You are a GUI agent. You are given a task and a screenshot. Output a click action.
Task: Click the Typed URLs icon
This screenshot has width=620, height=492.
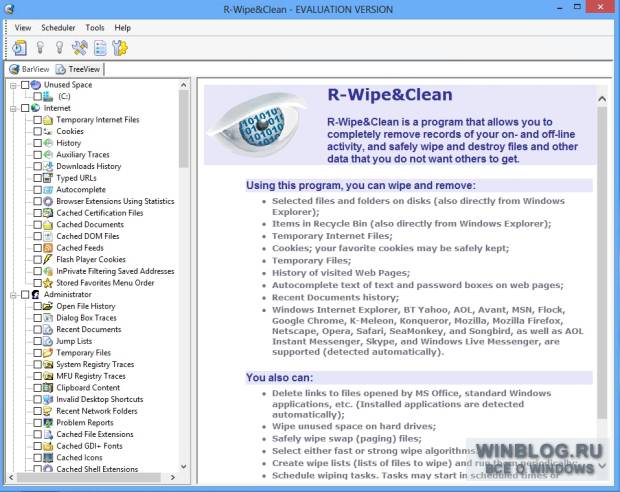pos(48,178)
